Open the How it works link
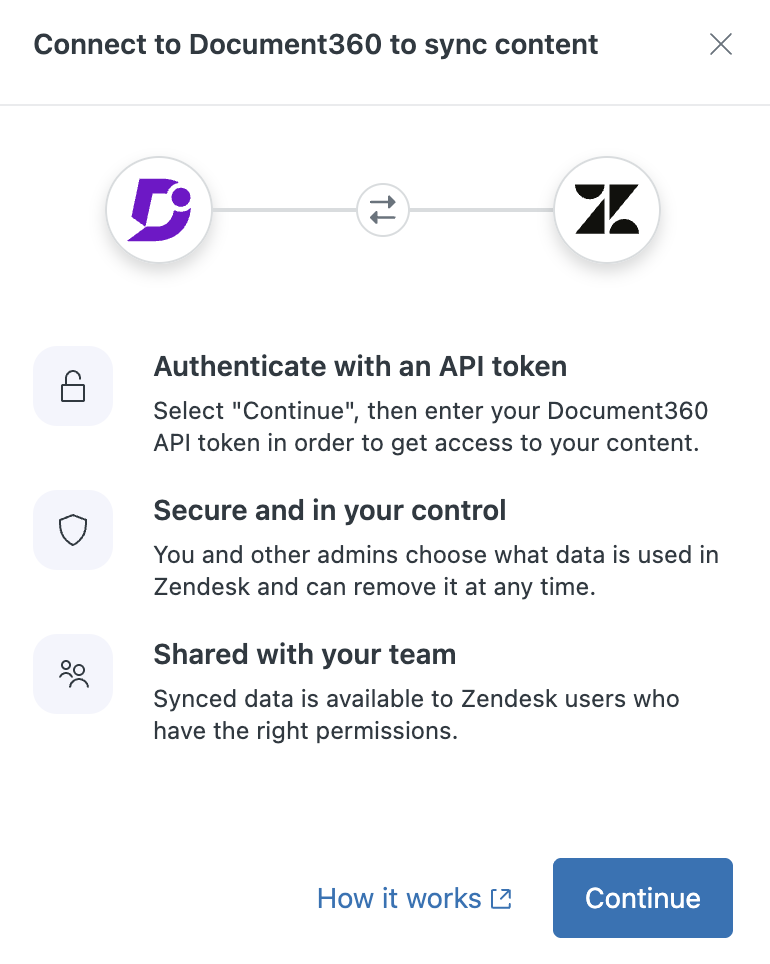Screen dimensions: 770x964 tap(399, 898)
